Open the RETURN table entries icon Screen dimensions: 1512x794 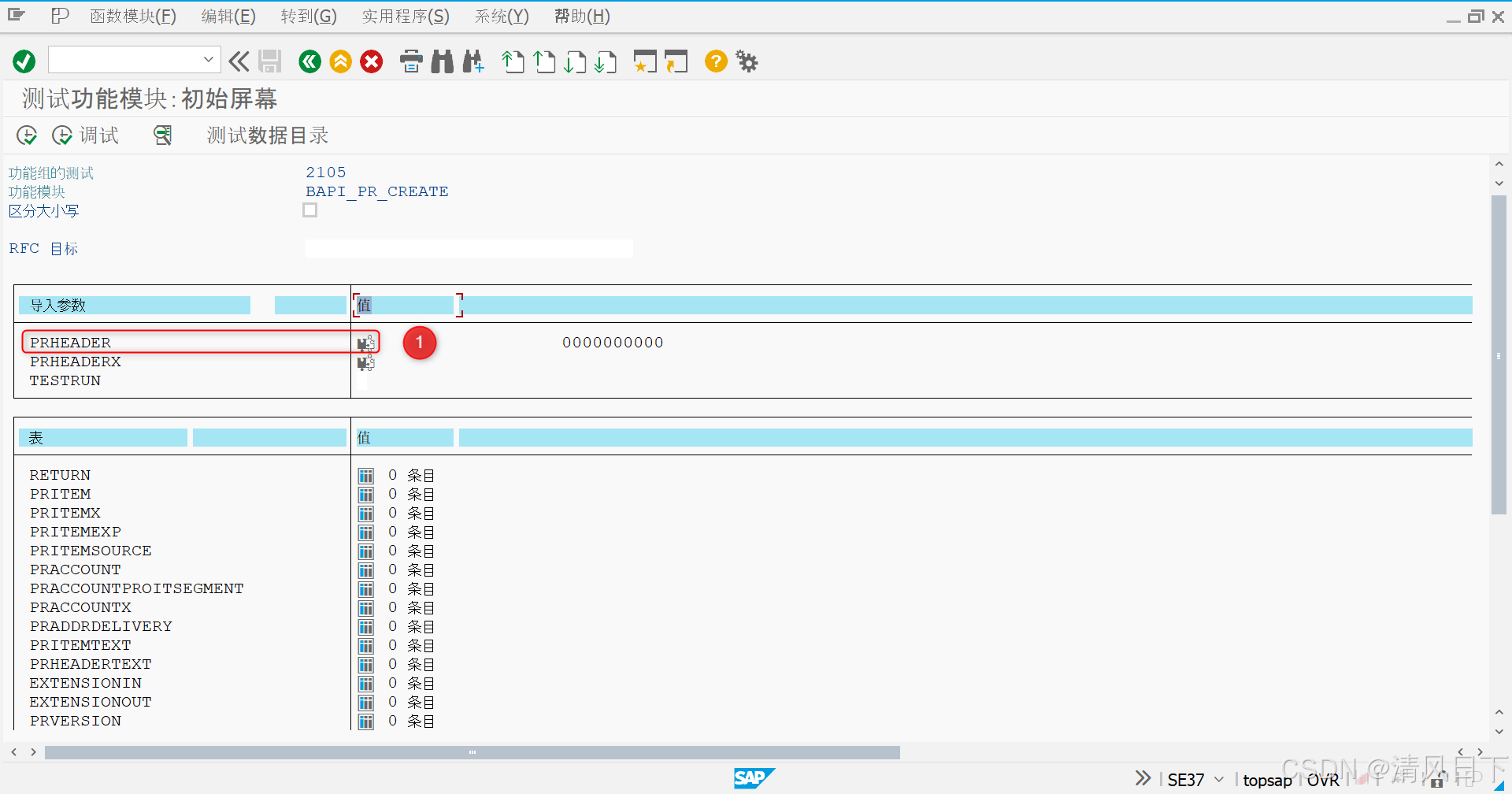point(366,476)
